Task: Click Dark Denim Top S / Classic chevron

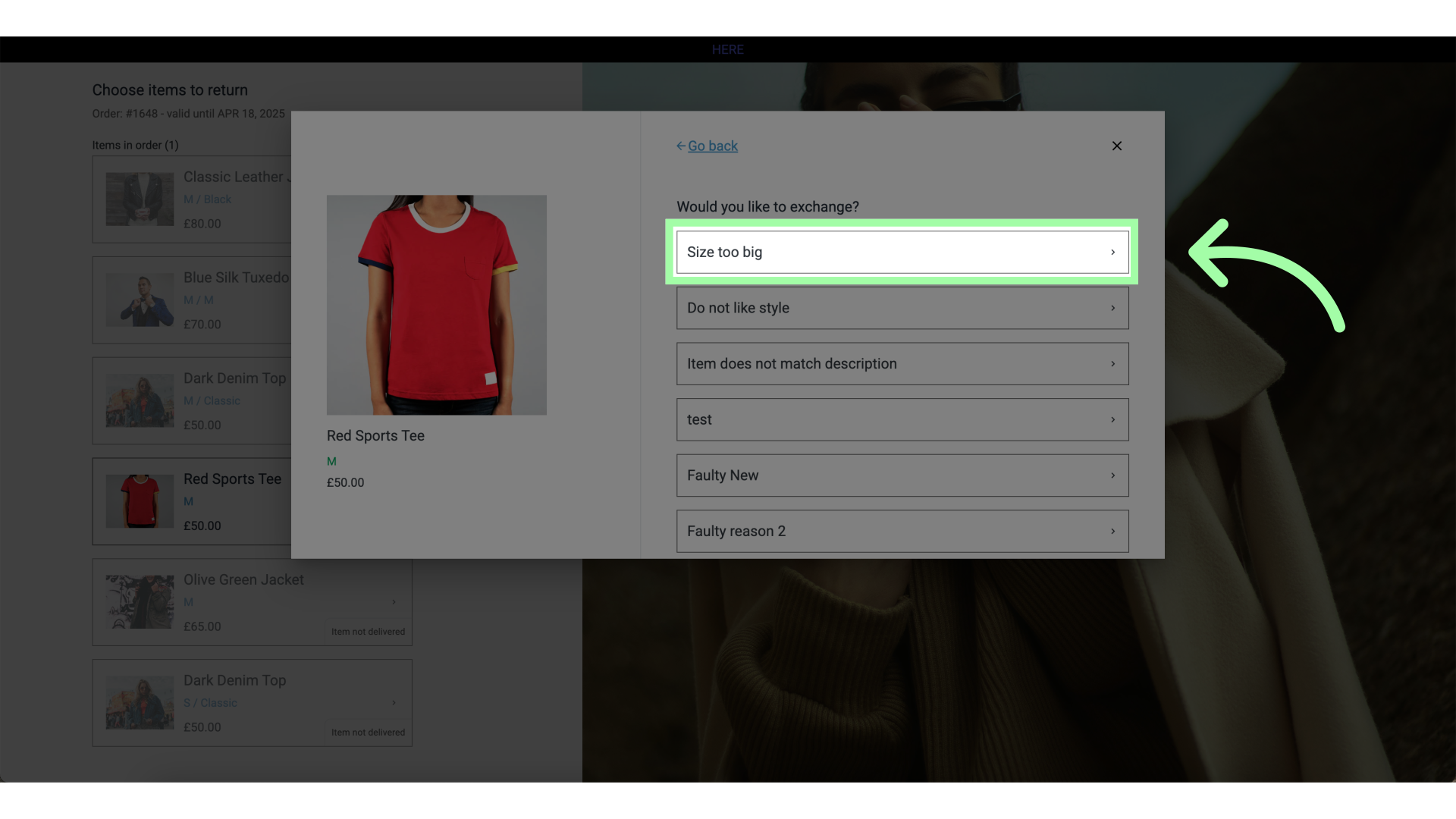Action: (x=394, y=703)
